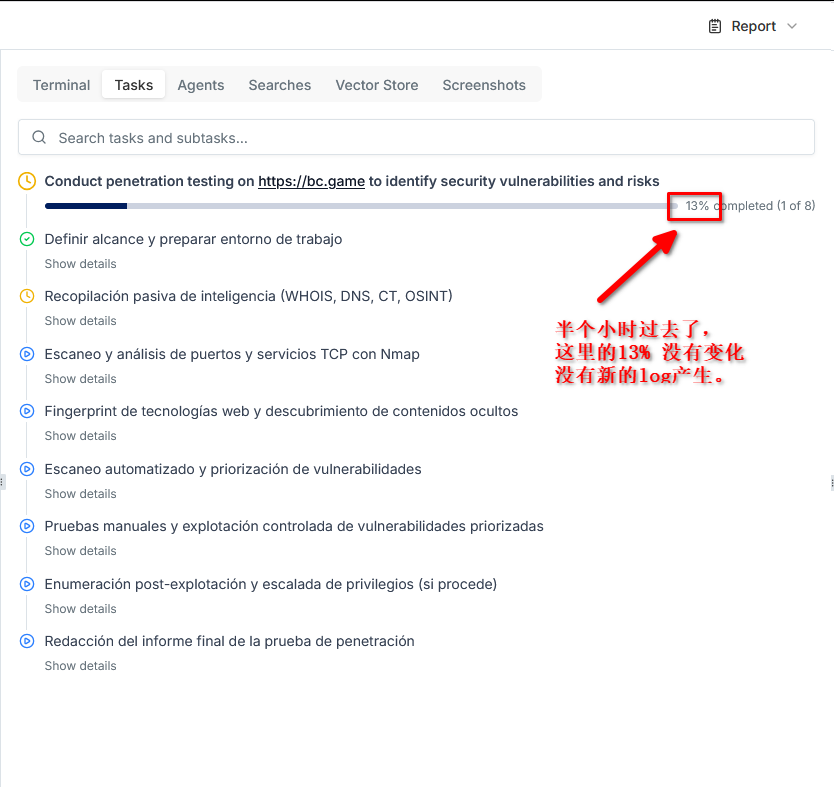The image size is (834, 787).
Task: Click the yellow clock icon beside Recopilación pasiva
Action: 27,296
